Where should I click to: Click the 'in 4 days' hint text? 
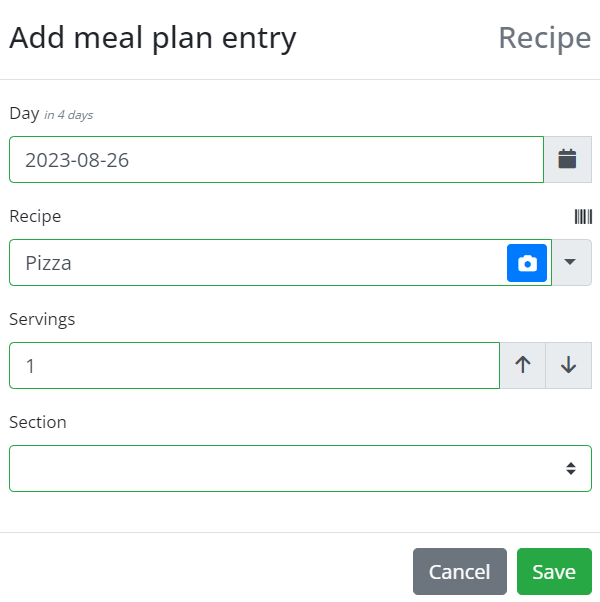68,115
